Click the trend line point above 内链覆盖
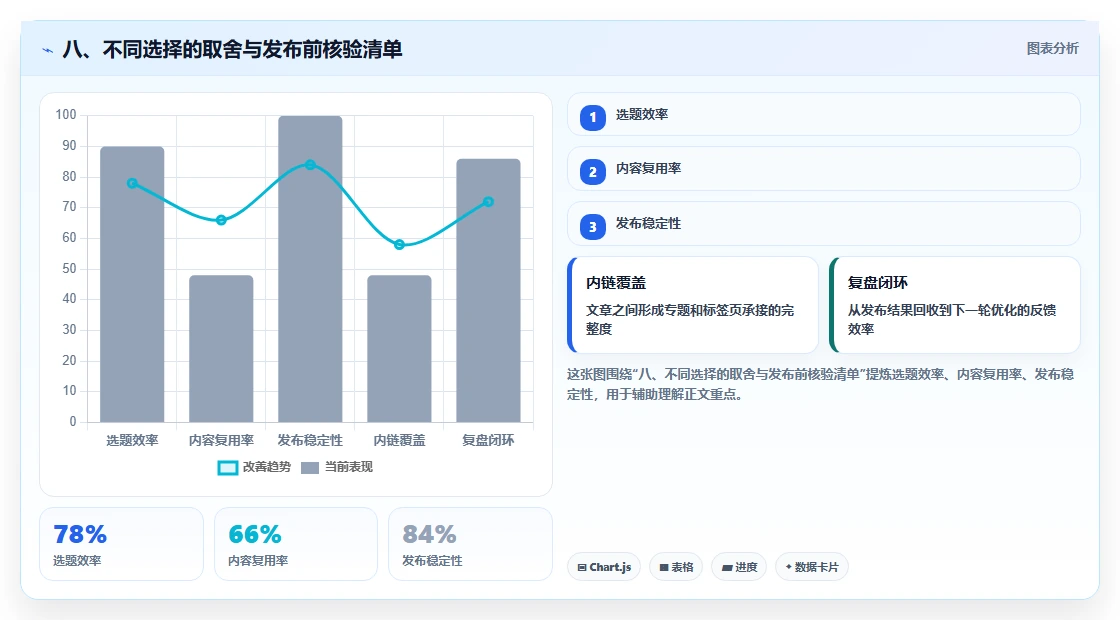This screenshot has width=1120, height=620. (399, 244)
